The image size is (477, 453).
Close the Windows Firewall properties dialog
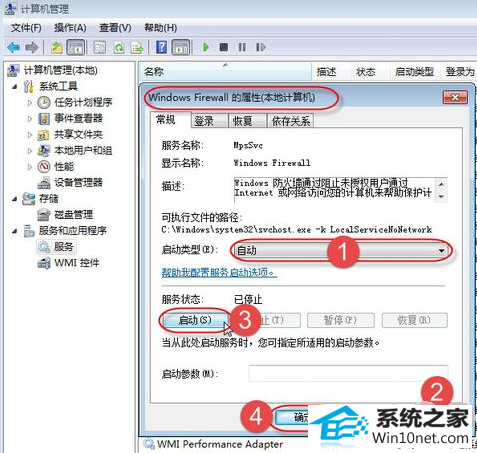tap(455, 97)
